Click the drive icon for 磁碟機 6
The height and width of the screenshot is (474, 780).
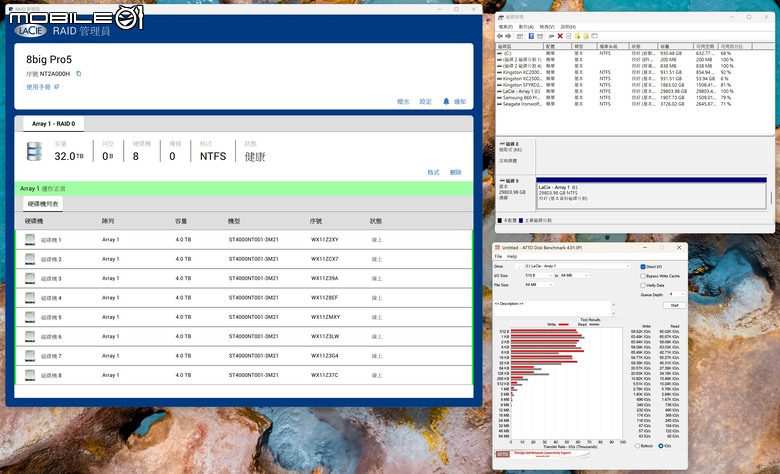pyautogui.click(x=30, y=336)
